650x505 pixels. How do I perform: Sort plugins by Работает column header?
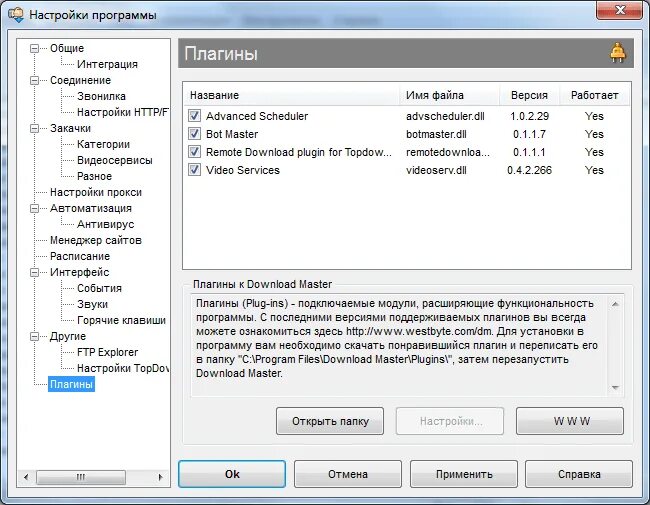point(594,95)
